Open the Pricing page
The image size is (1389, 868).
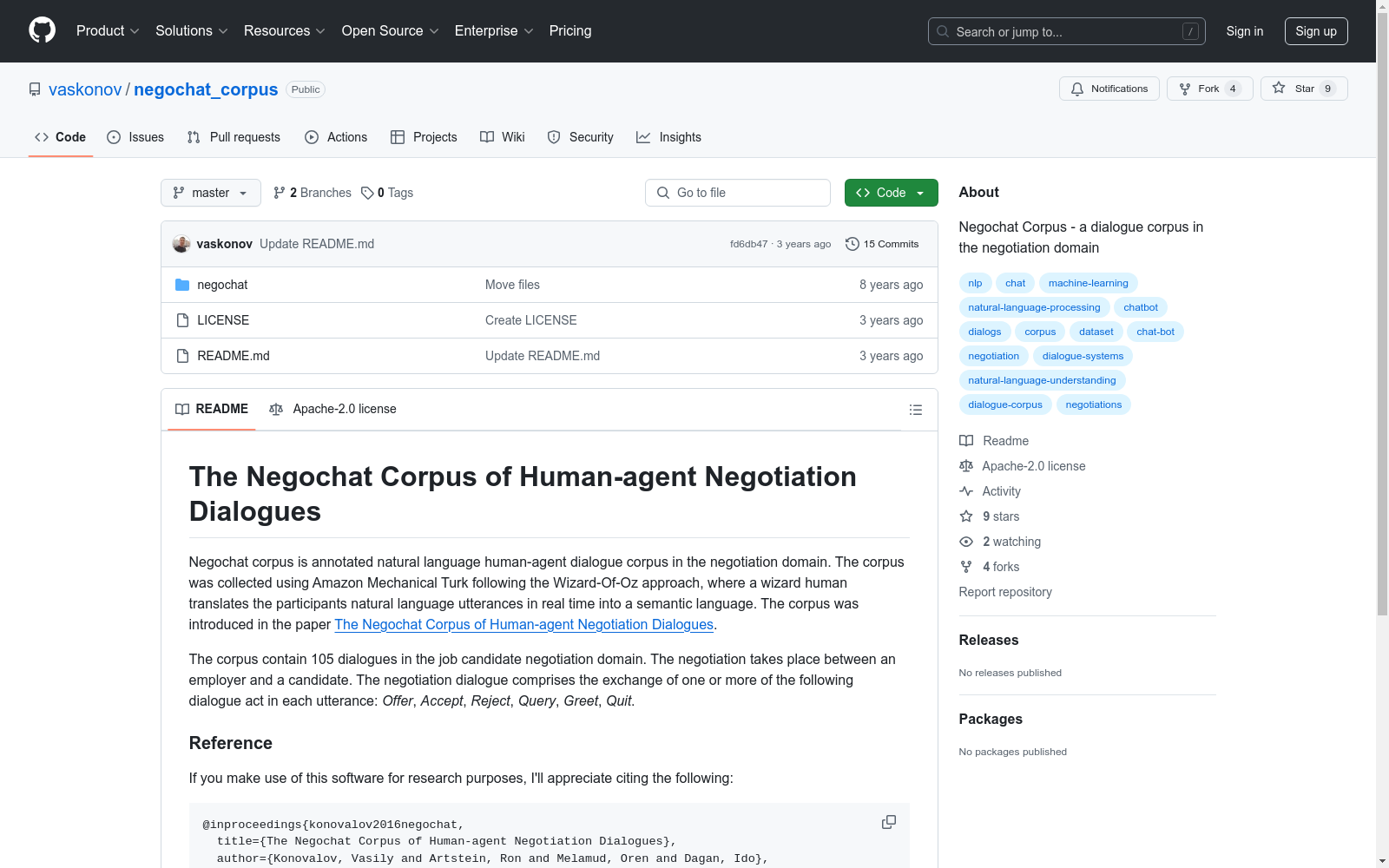click(570, 31)
